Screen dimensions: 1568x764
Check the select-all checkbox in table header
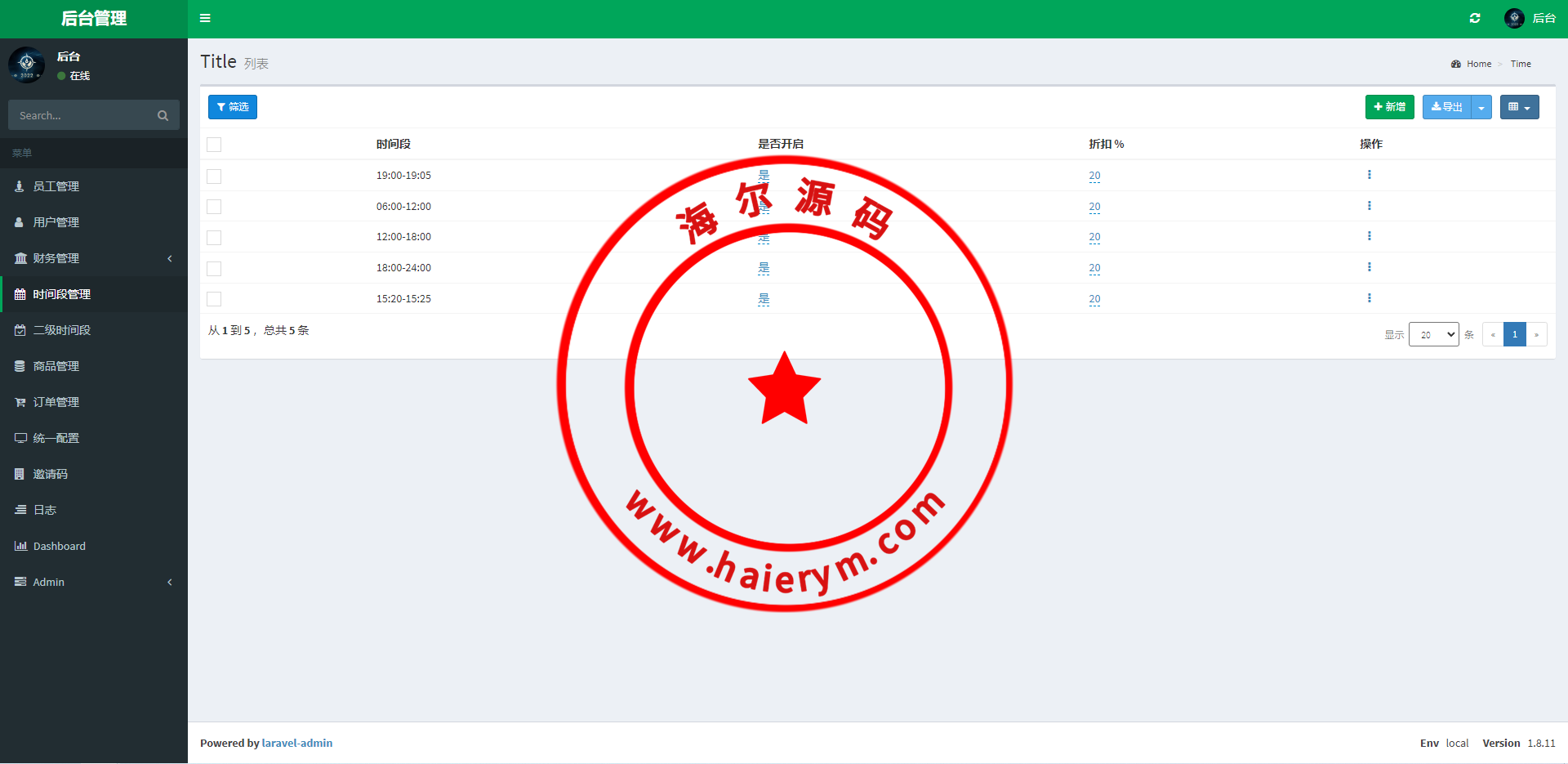tap(214, 145)
